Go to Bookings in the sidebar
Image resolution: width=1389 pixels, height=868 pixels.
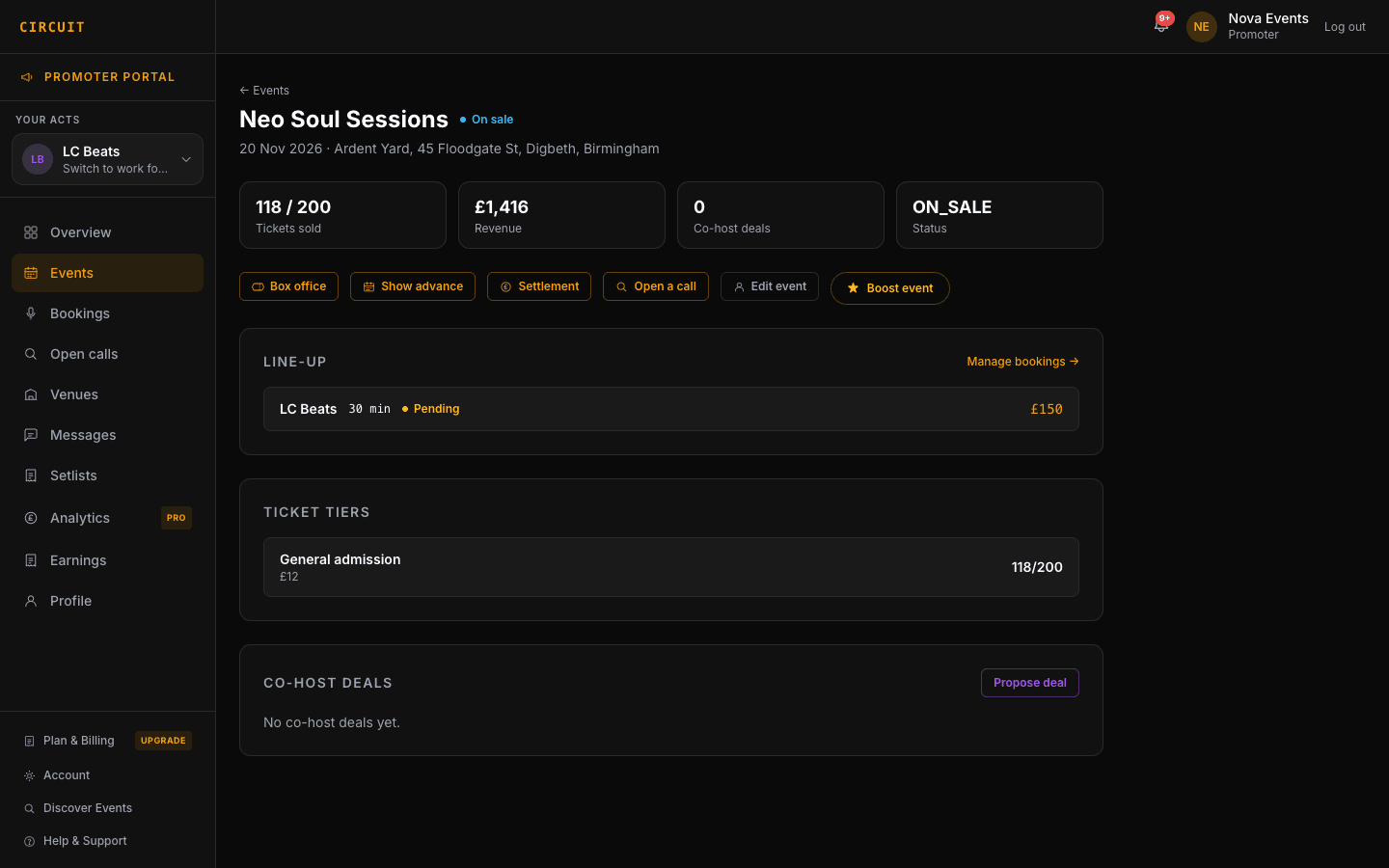(x=107, y=313)
